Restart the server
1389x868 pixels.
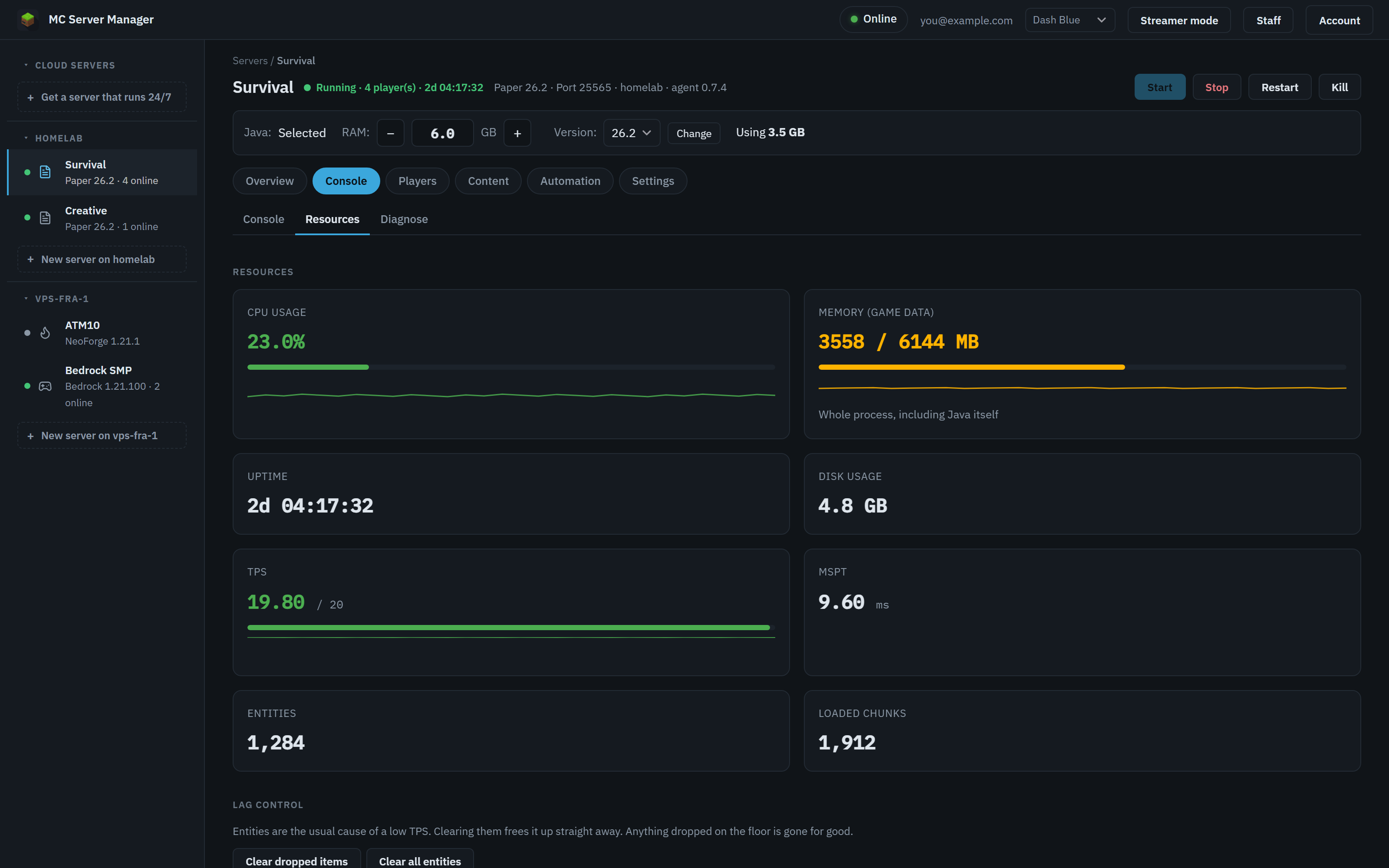tap(1279, 87)
